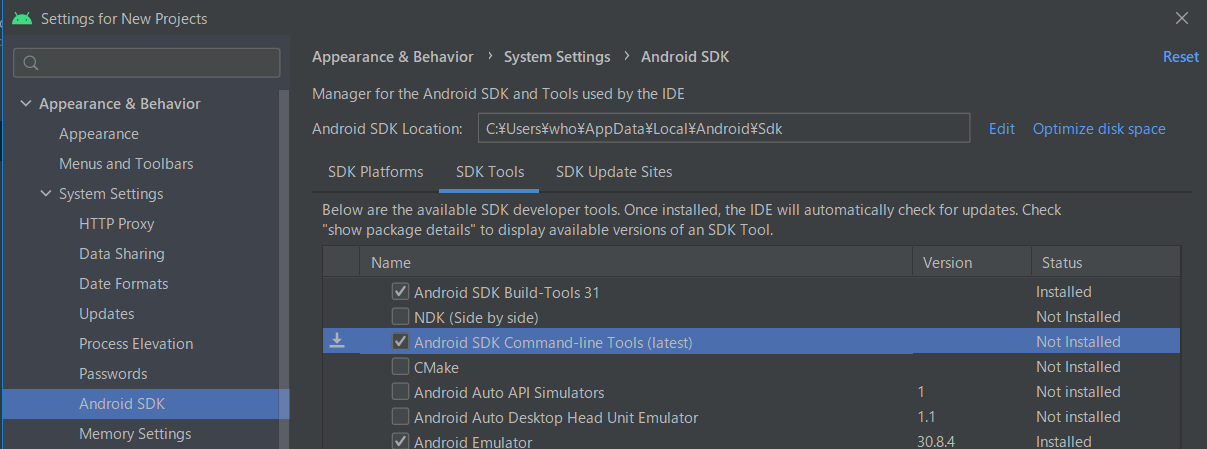The image size is (1207, 449).
Task: Close the Settings dialog window
Action: point(1183,18)
